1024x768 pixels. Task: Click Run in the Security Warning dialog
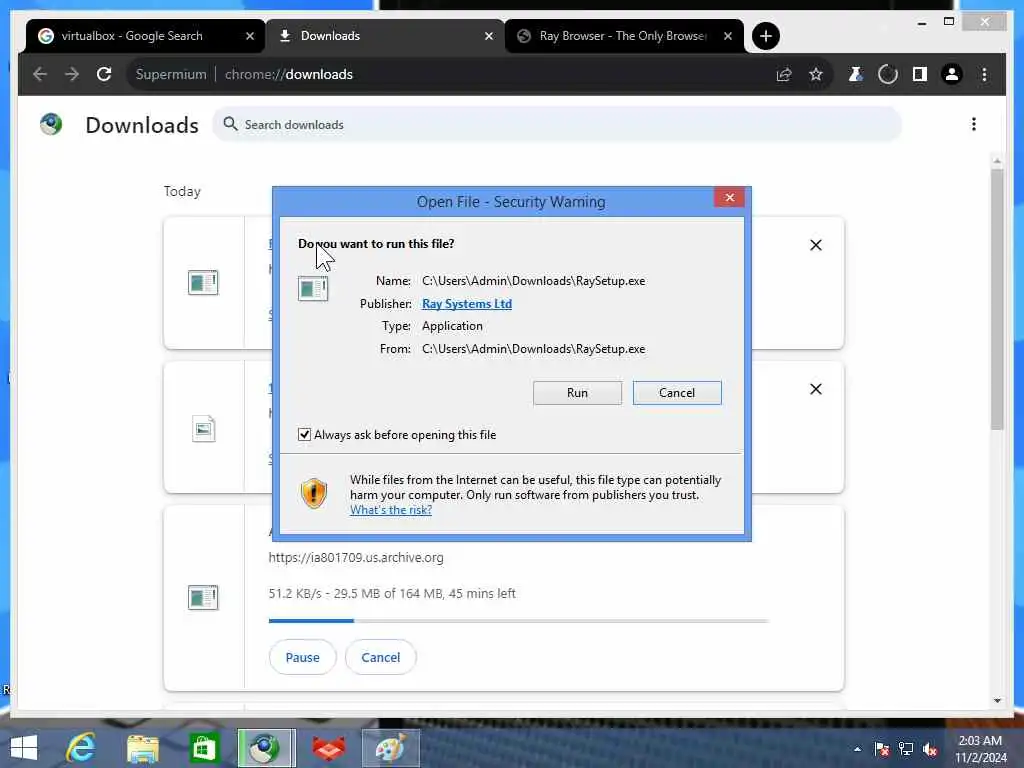coord(577,392)
